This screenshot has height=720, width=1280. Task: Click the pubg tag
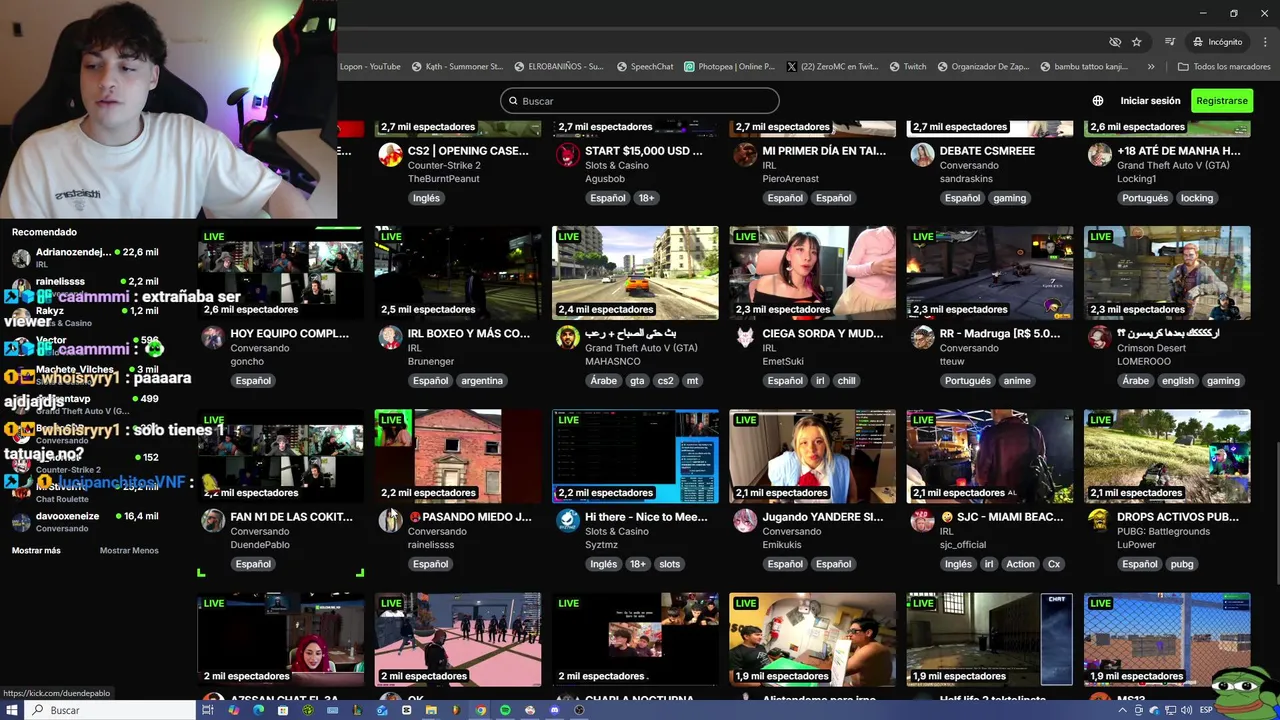[1182, 564]
